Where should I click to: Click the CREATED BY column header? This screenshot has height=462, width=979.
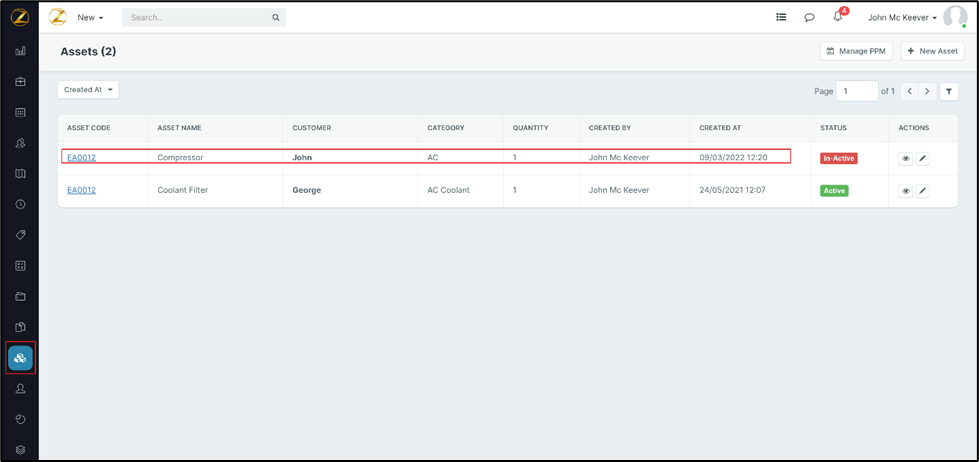[609, 128]
